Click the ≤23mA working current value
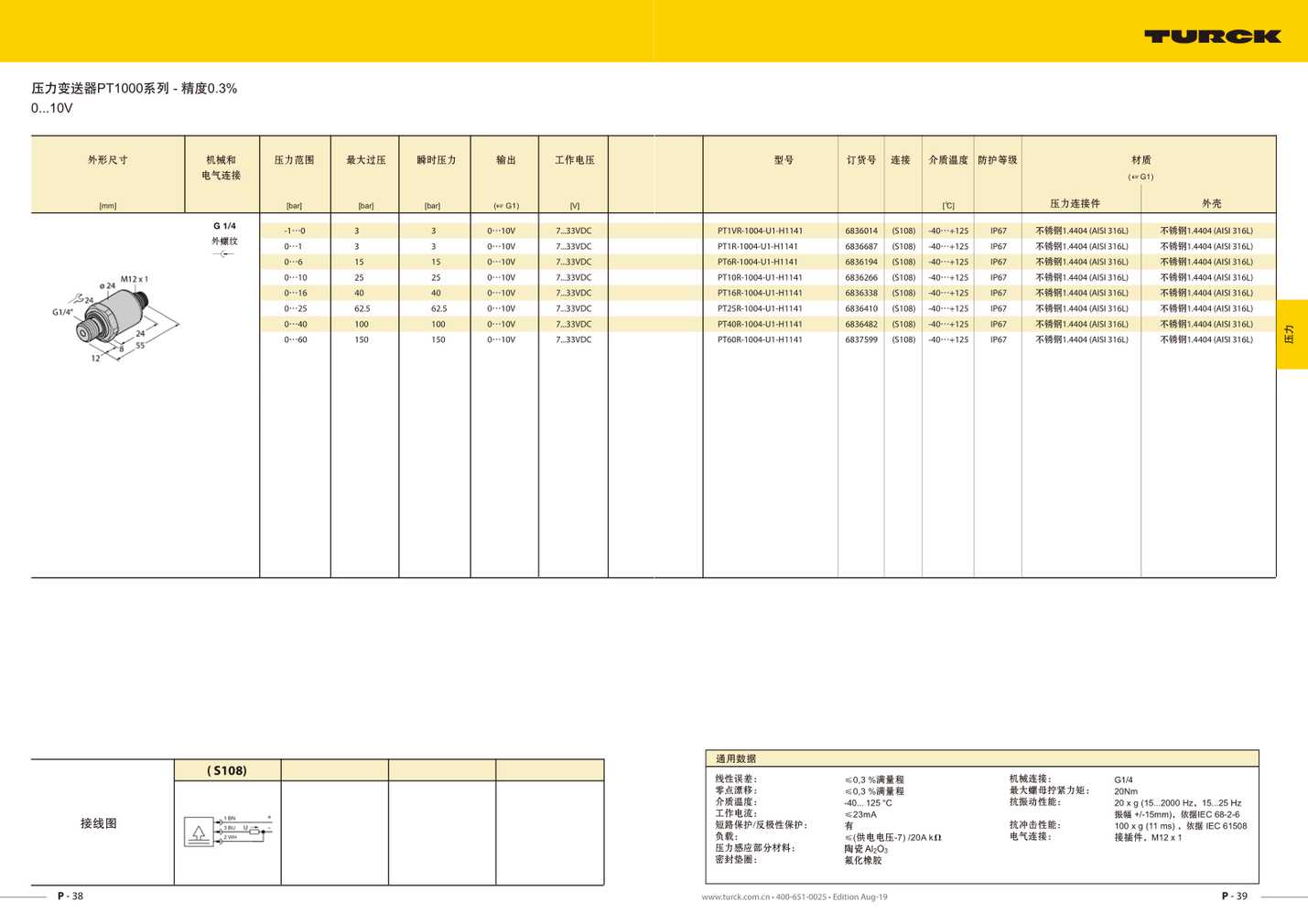The width and height of the screenshot is (1308, 924). pyautogui.click(x=860, y=814)
